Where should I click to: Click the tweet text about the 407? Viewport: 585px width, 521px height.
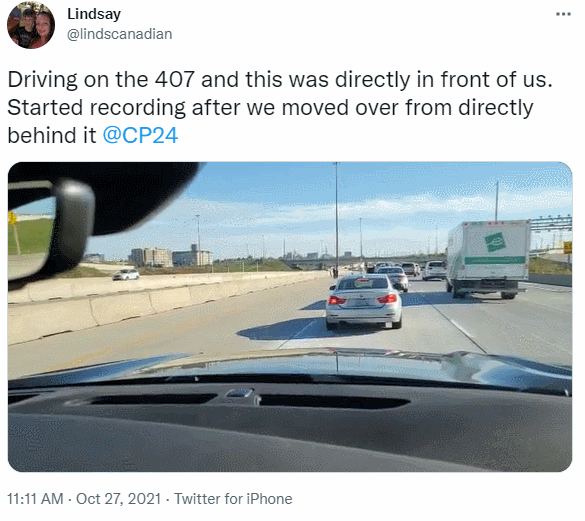[280, 107]
